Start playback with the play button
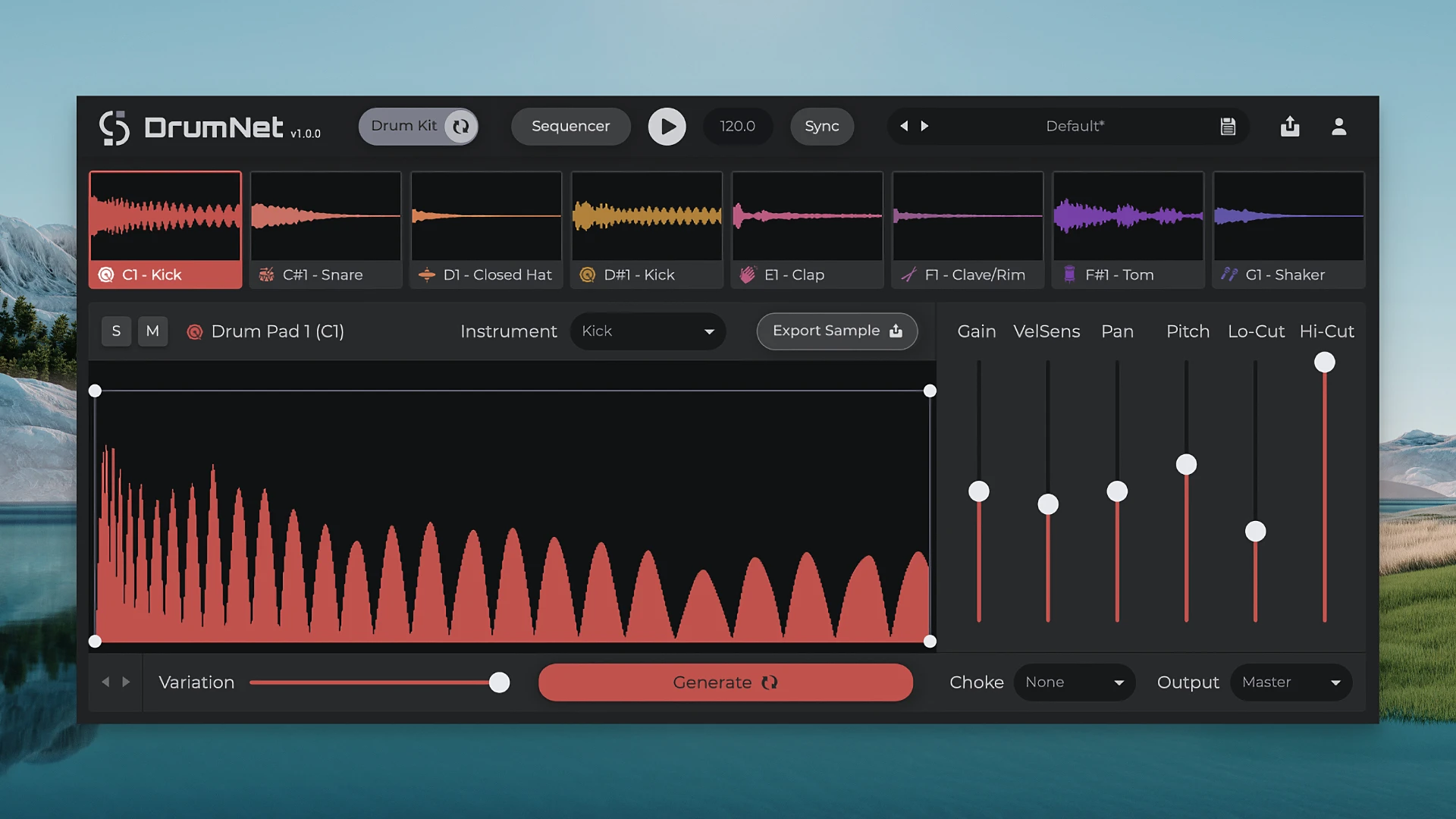 667,127
